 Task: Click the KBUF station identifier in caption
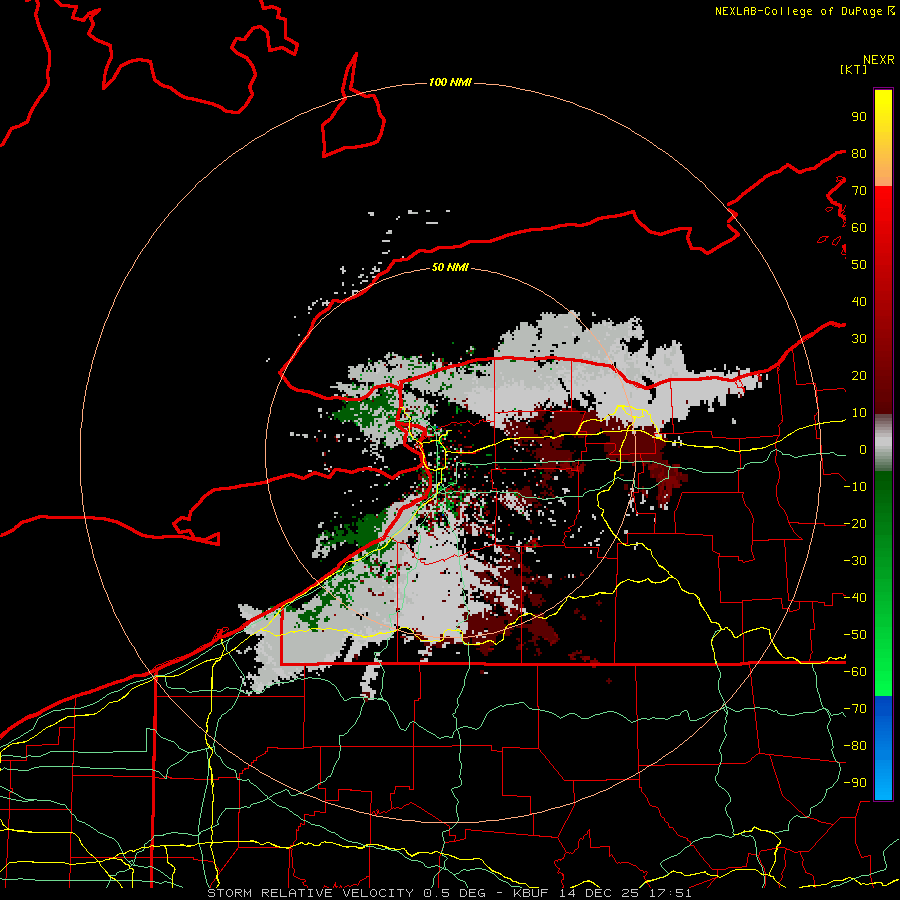[531, 893]
